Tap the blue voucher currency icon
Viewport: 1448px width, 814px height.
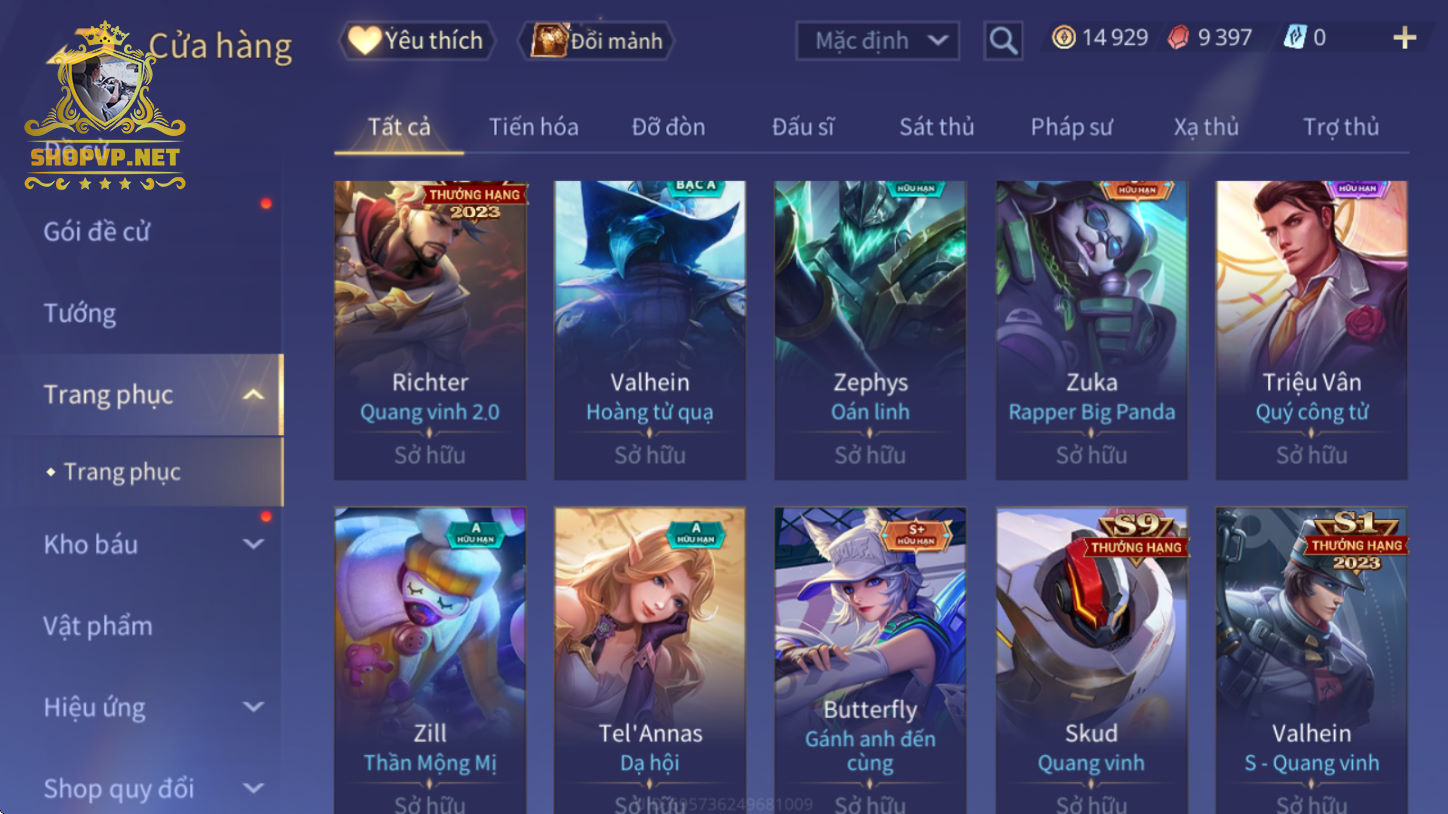click(1295, 38)
